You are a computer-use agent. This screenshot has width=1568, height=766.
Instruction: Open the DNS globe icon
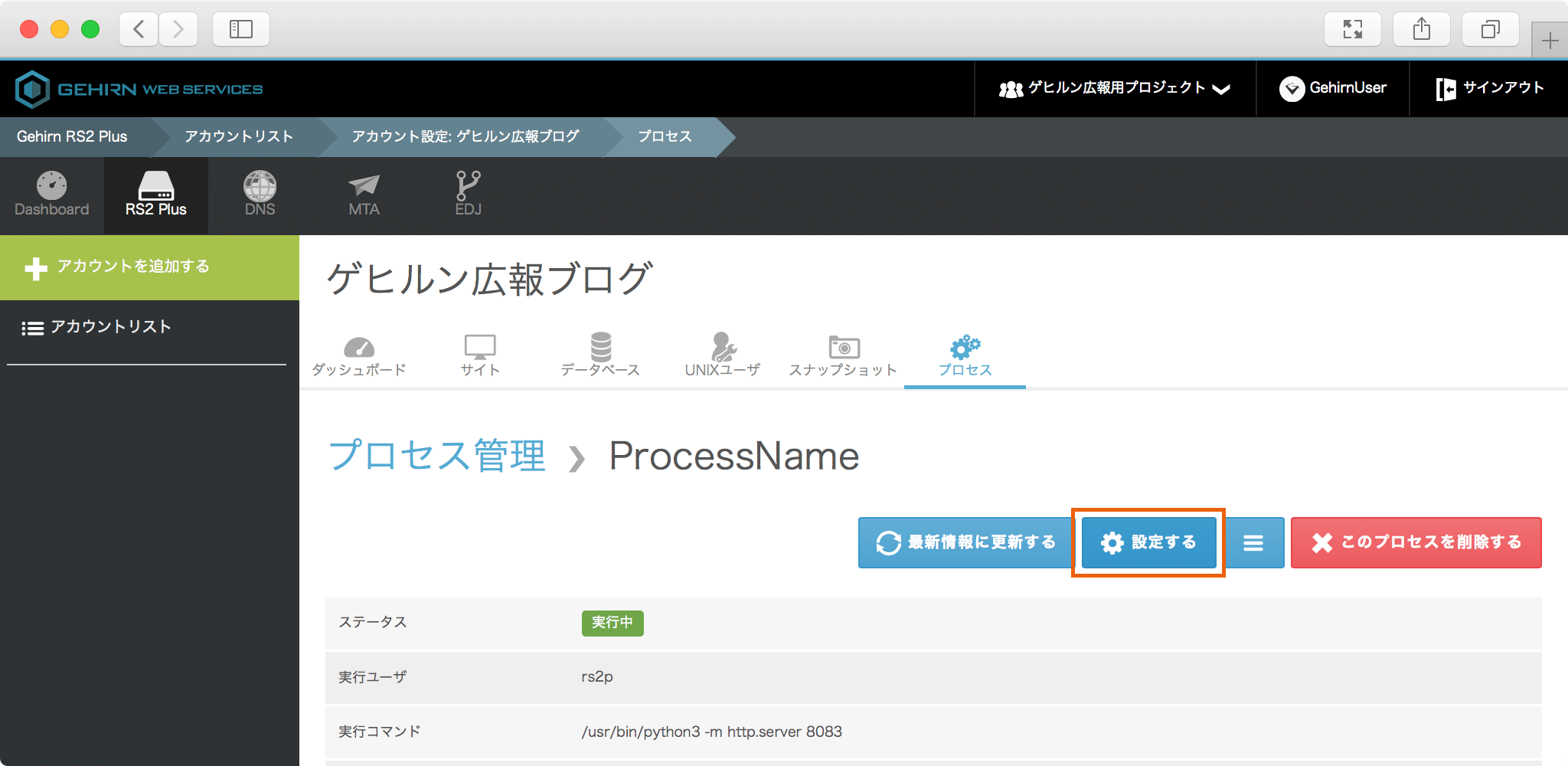click(x=260, y=186)
